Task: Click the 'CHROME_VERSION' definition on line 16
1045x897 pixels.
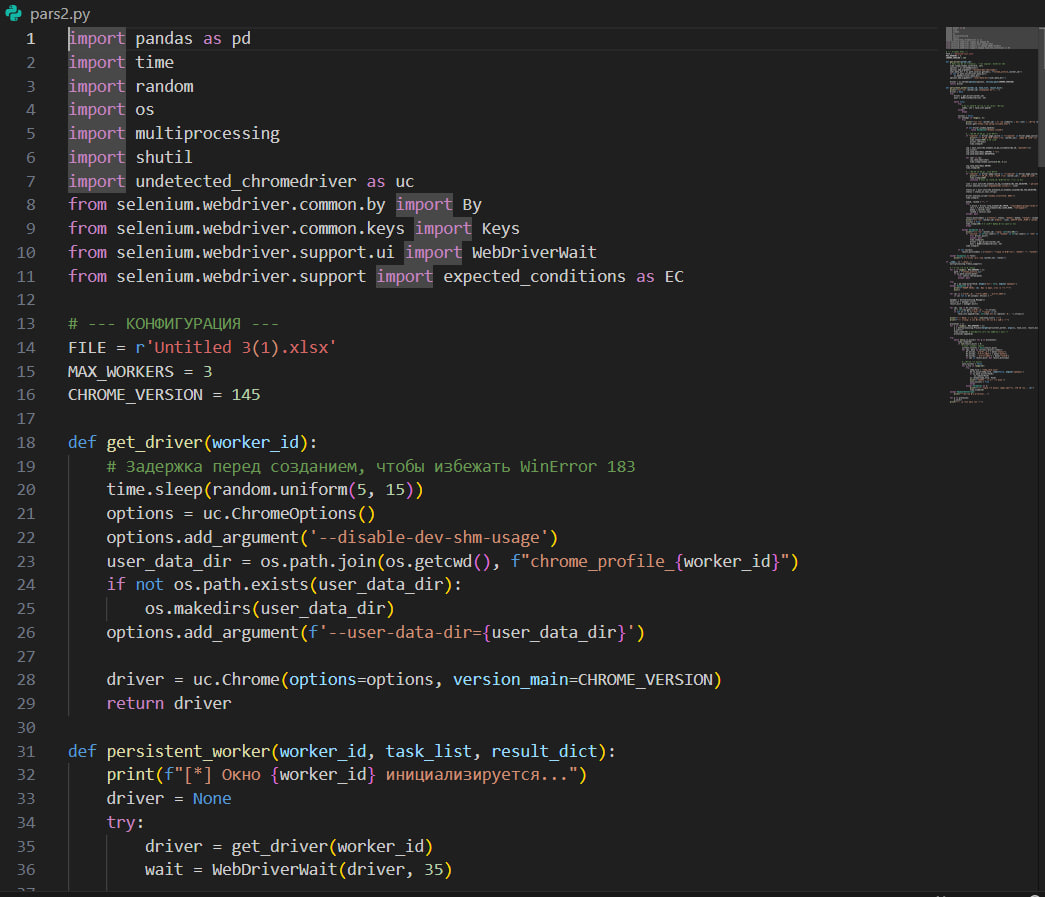Action: pos(135,395)
